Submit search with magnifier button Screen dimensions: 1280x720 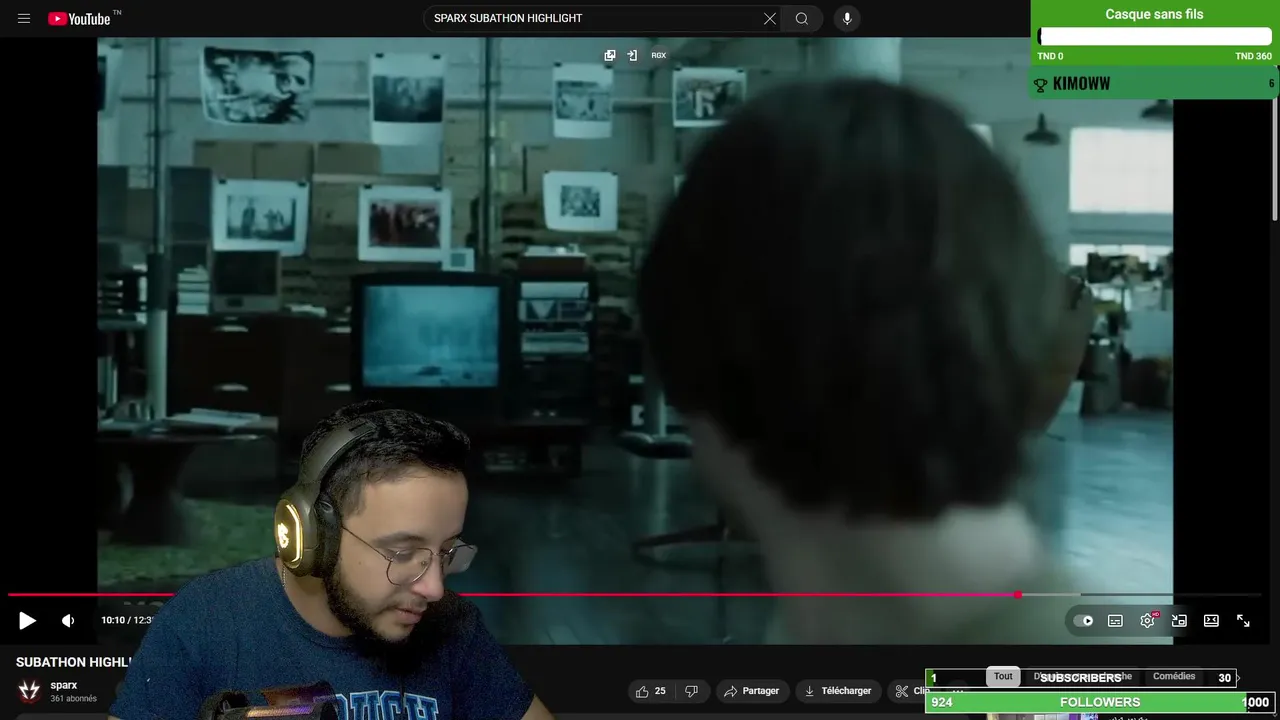[802, 18]
